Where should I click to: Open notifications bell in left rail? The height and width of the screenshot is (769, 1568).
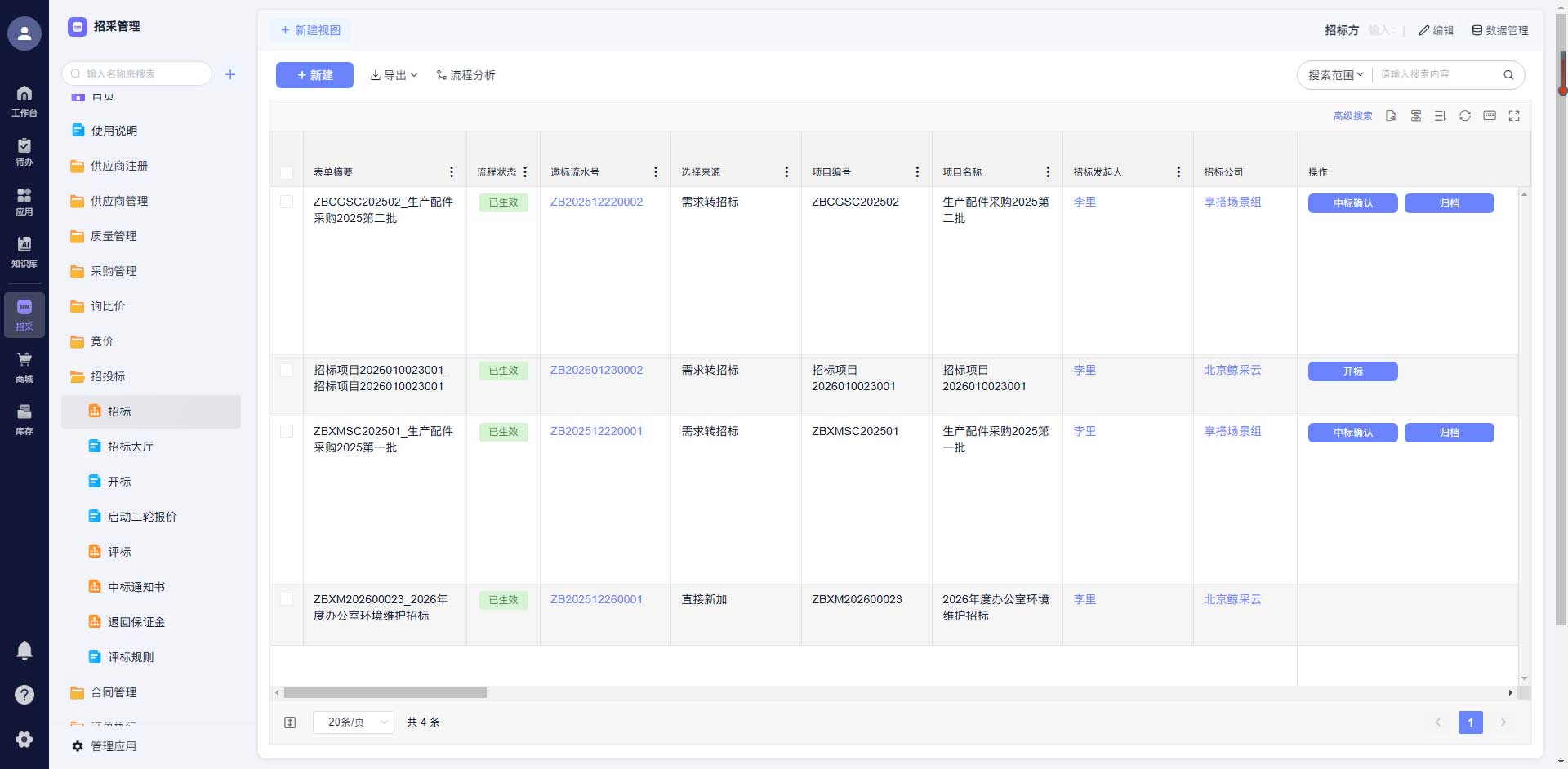click(x=24, y=651)
